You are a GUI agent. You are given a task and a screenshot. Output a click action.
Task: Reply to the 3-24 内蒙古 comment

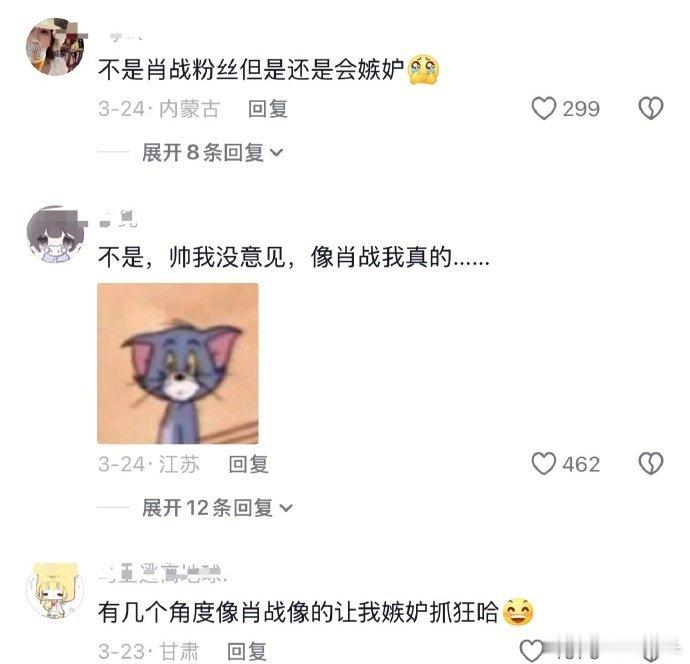268,109
